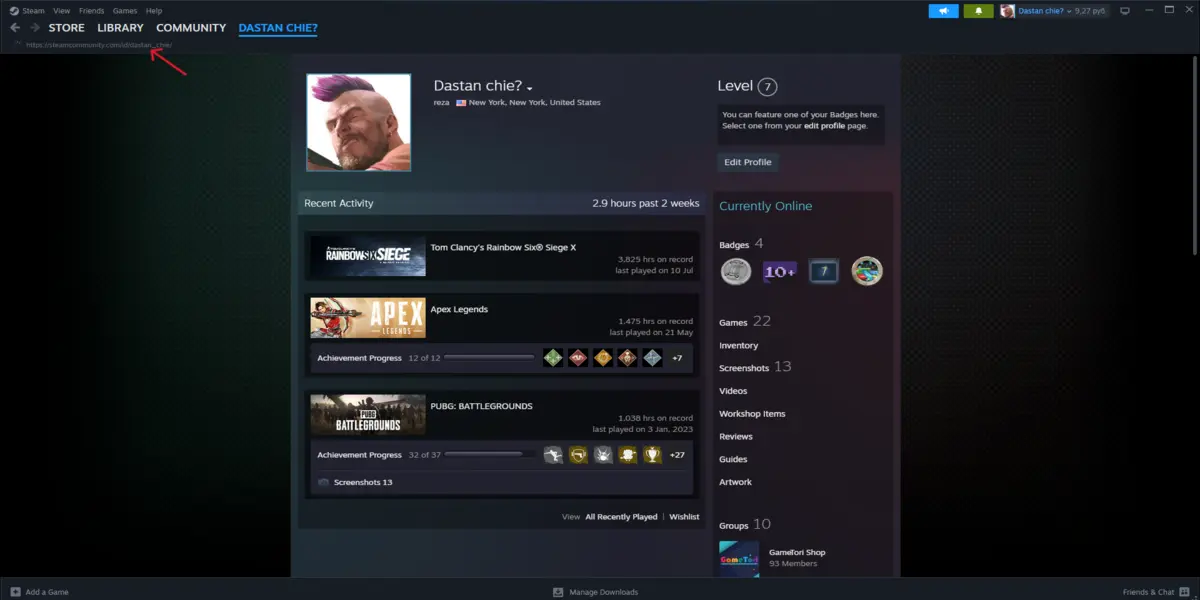Click the Add a Game plus icon
This screenshot has height=600, width=1200.
coord(14,592)
